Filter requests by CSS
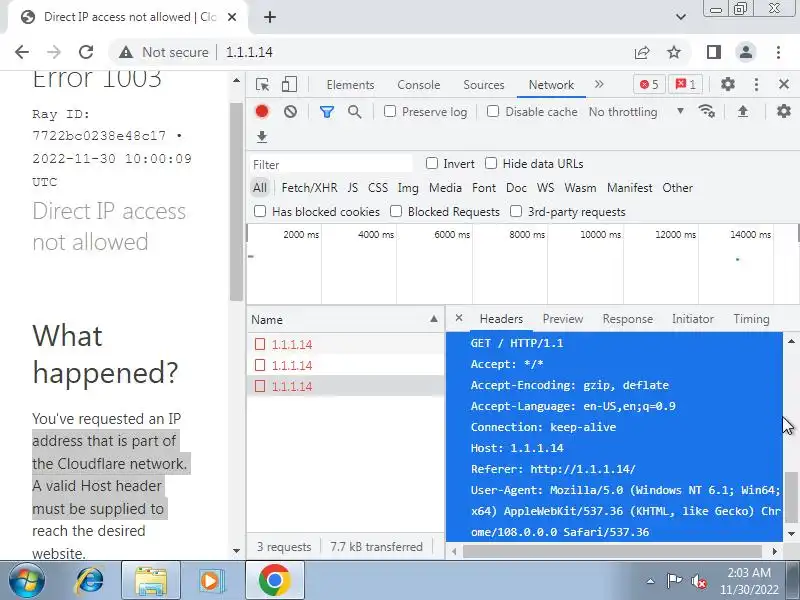This screenshot has height=600, width=800. pos(378,188)
